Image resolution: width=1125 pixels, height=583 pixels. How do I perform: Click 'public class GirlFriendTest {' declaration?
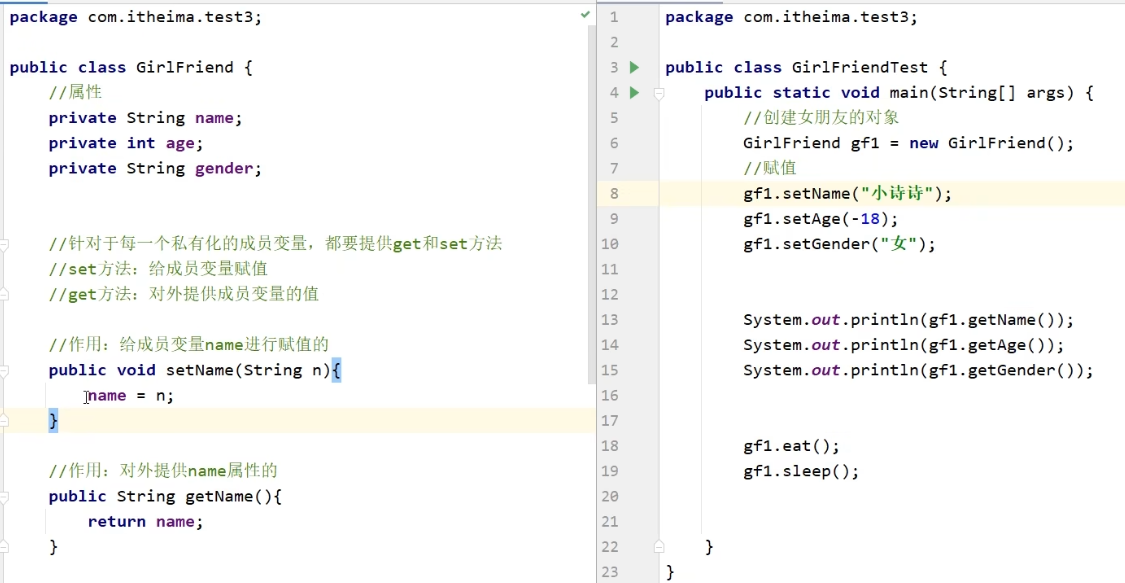tap(806, 67)
